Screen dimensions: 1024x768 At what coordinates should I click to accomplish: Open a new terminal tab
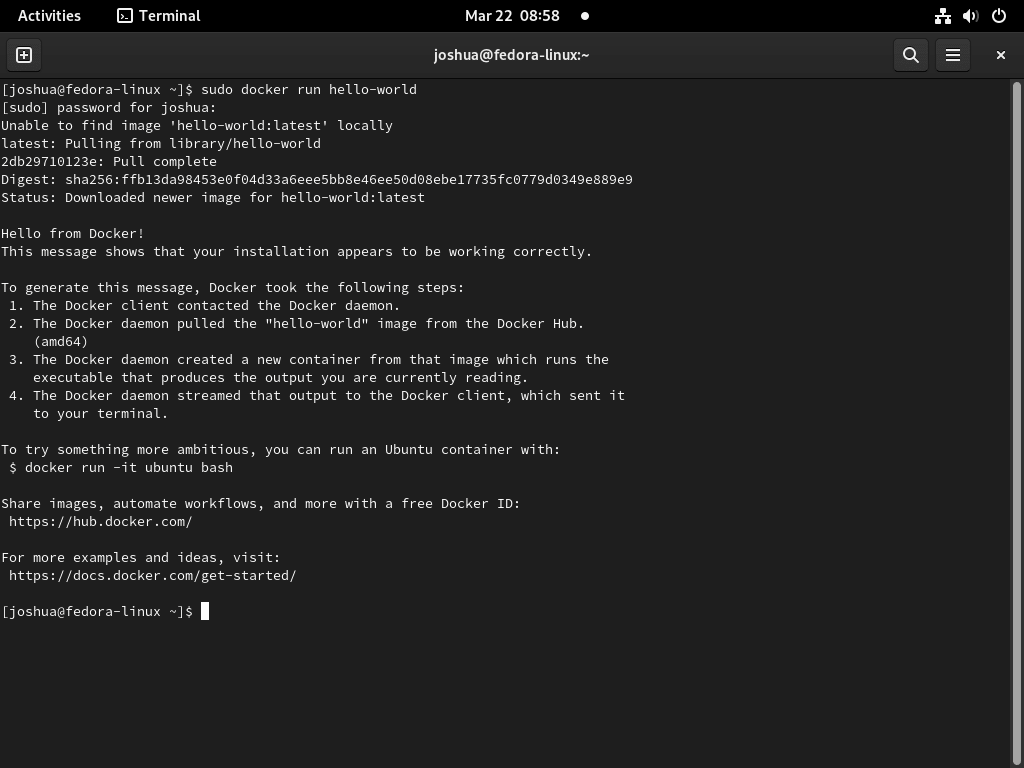point(23,55)
